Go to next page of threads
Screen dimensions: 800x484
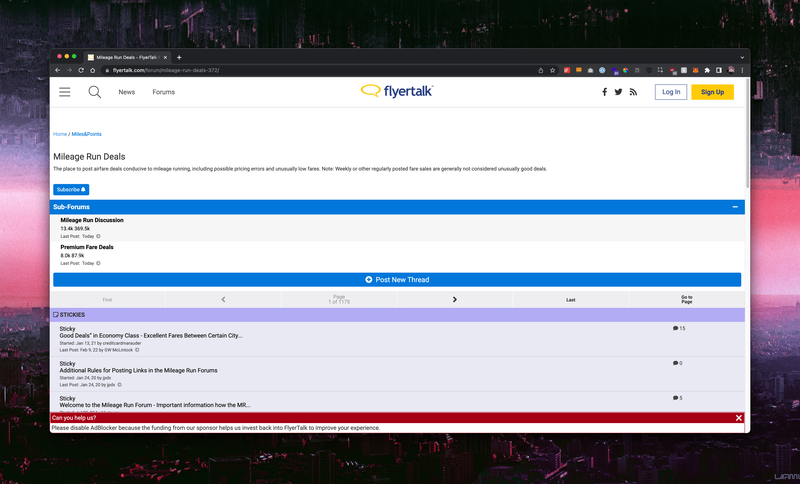tap(455, 300)
